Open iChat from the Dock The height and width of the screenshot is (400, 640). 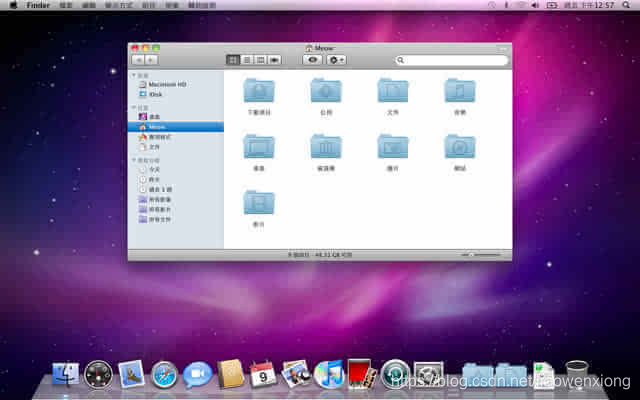click(x=198, y=374)
